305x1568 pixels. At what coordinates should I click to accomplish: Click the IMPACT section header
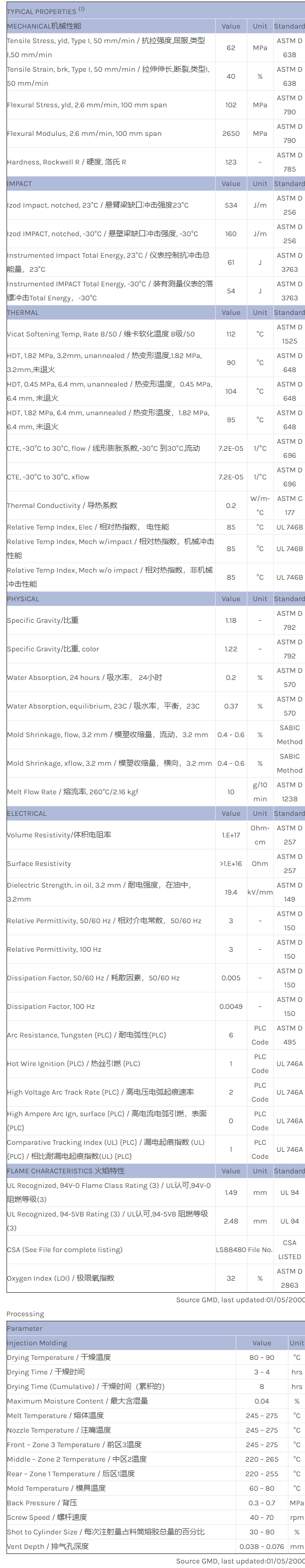click(x=20, y=184)
